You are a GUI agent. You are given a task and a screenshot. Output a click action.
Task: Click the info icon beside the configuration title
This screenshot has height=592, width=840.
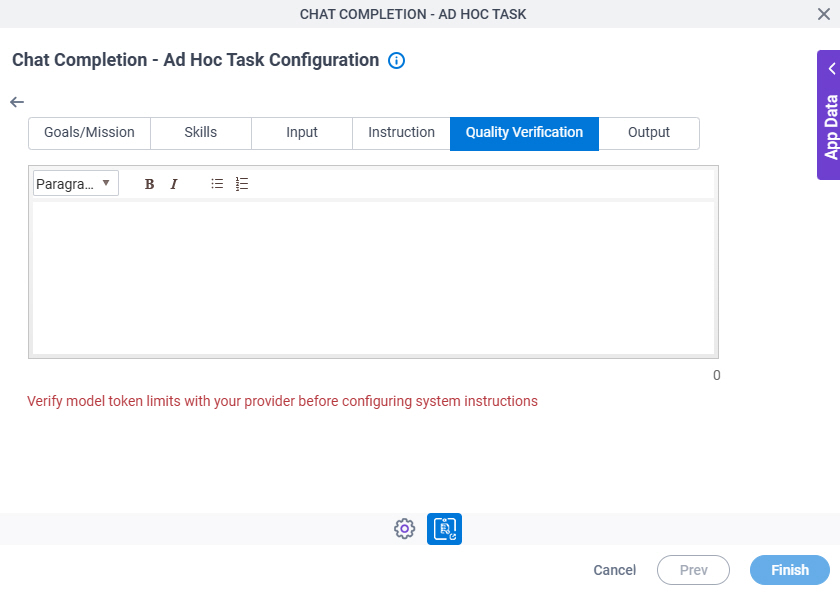[x=396, y=61]
